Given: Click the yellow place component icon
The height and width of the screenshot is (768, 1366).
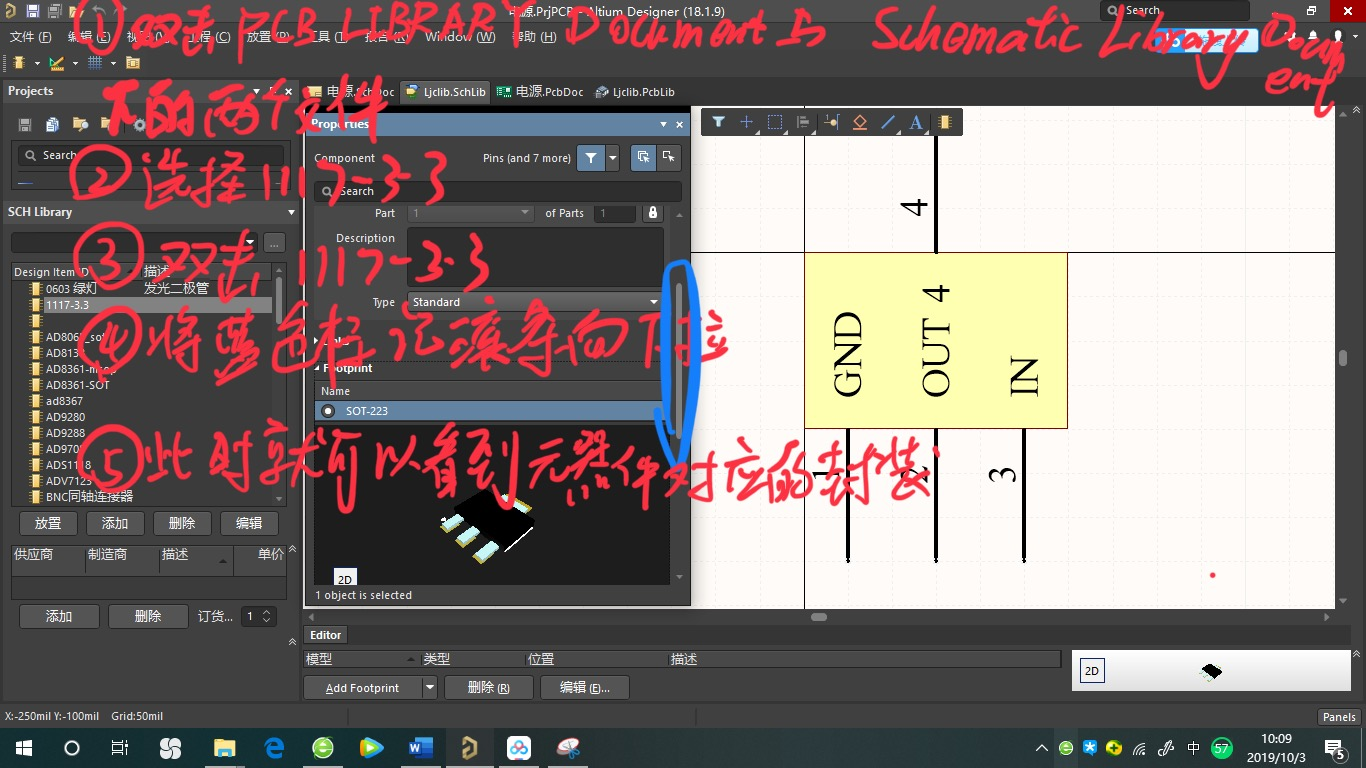Looking at the screenshot, I should (944, 122).
